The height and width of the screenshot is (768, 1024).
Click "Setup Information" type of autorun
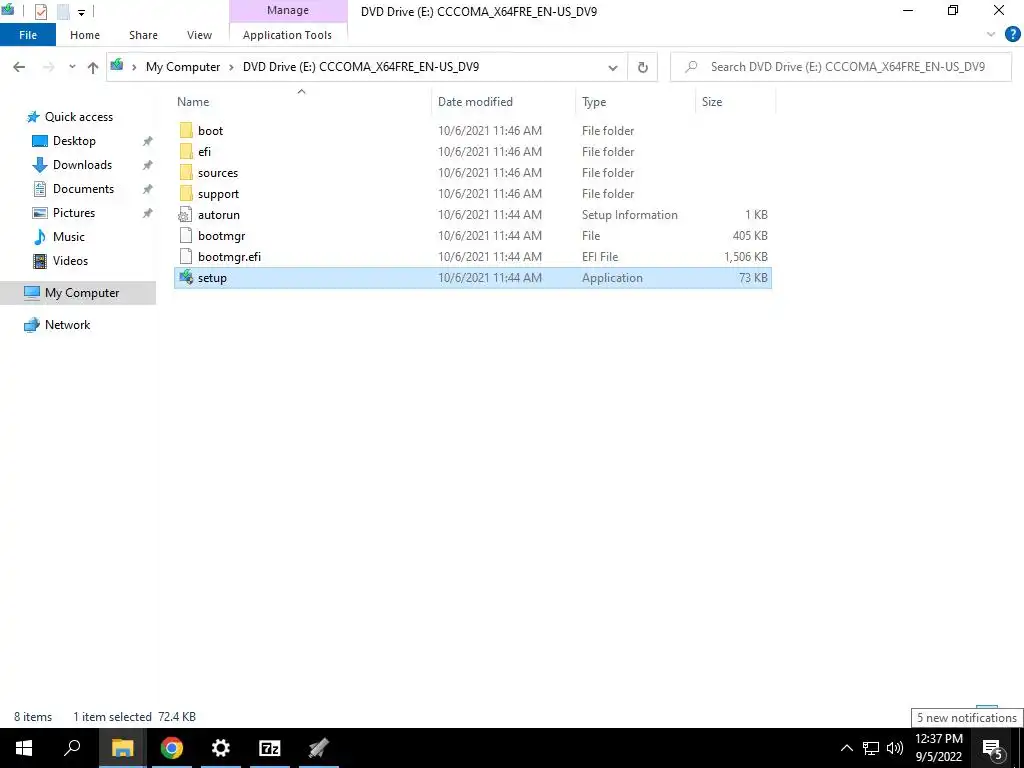630,215
